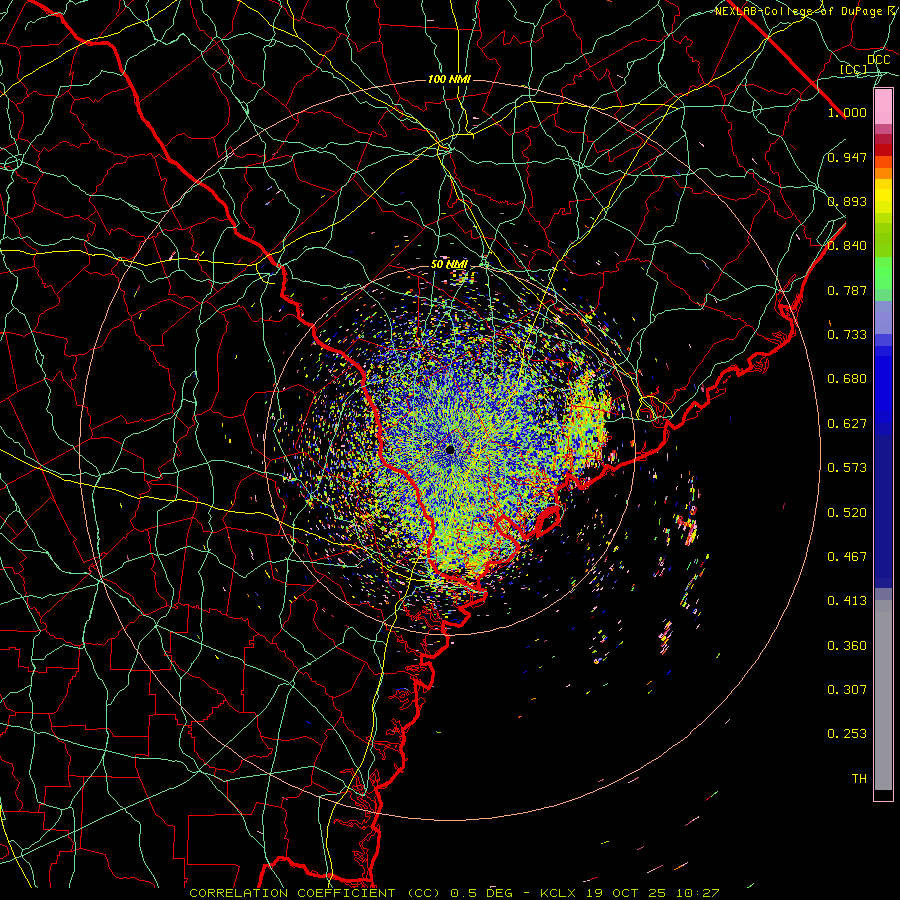The image size is (900, 900).
Task: Click the 50 NMI range ring label
Action: tap(449, 264)
